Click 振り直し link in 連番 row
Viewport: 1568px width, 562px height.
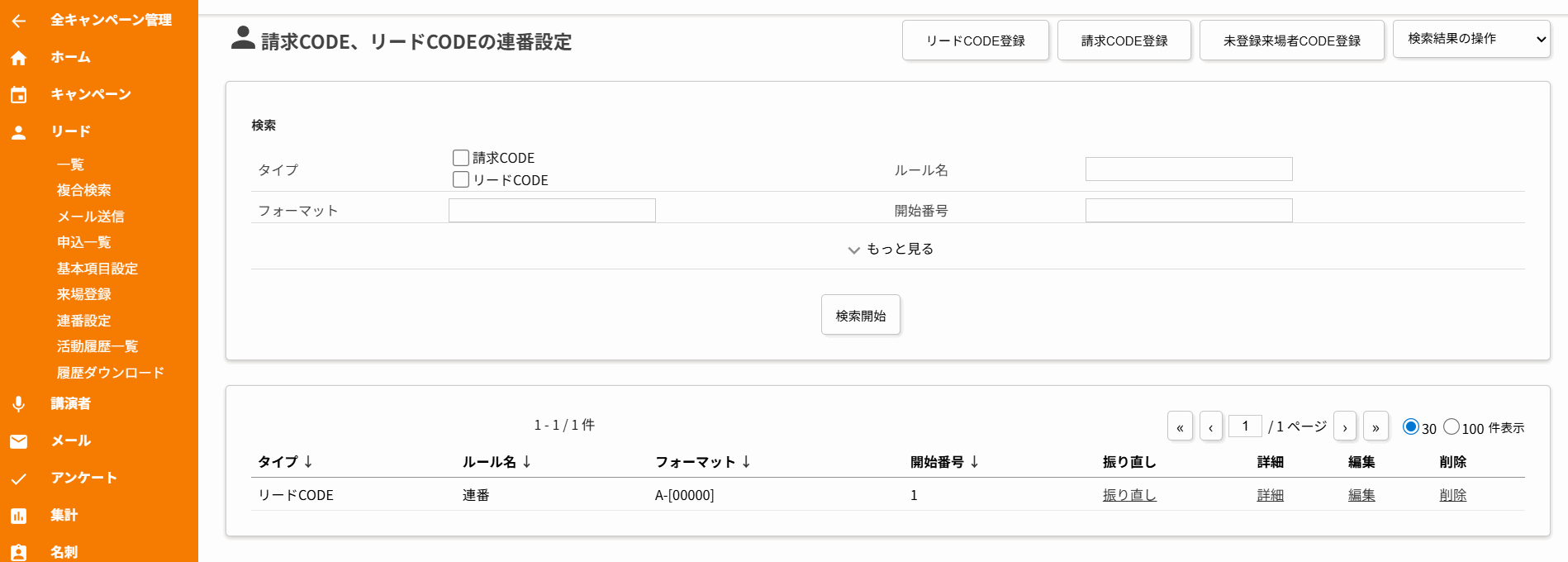pyautogui.click(x=1129, y=495)
